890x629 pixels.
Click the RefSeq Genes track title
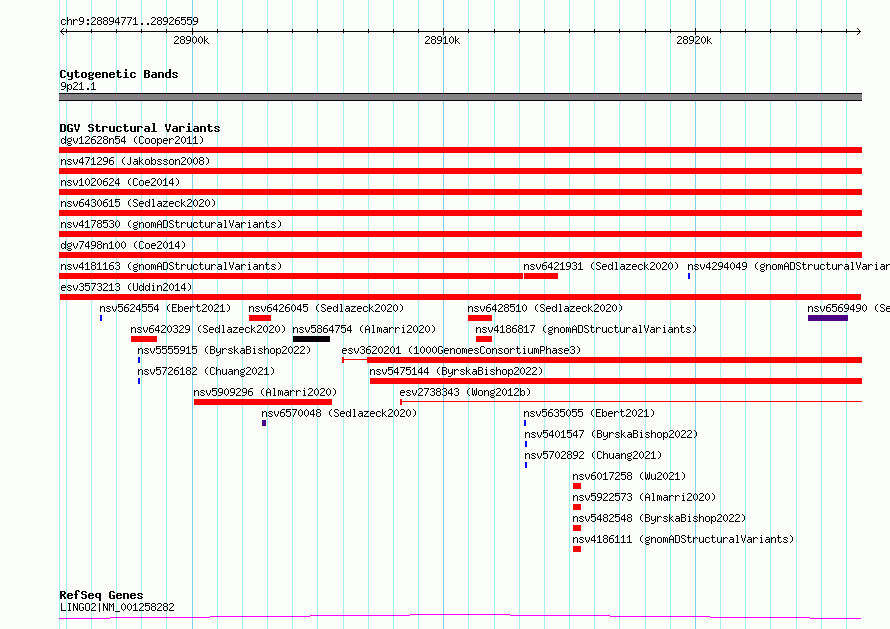101,595
